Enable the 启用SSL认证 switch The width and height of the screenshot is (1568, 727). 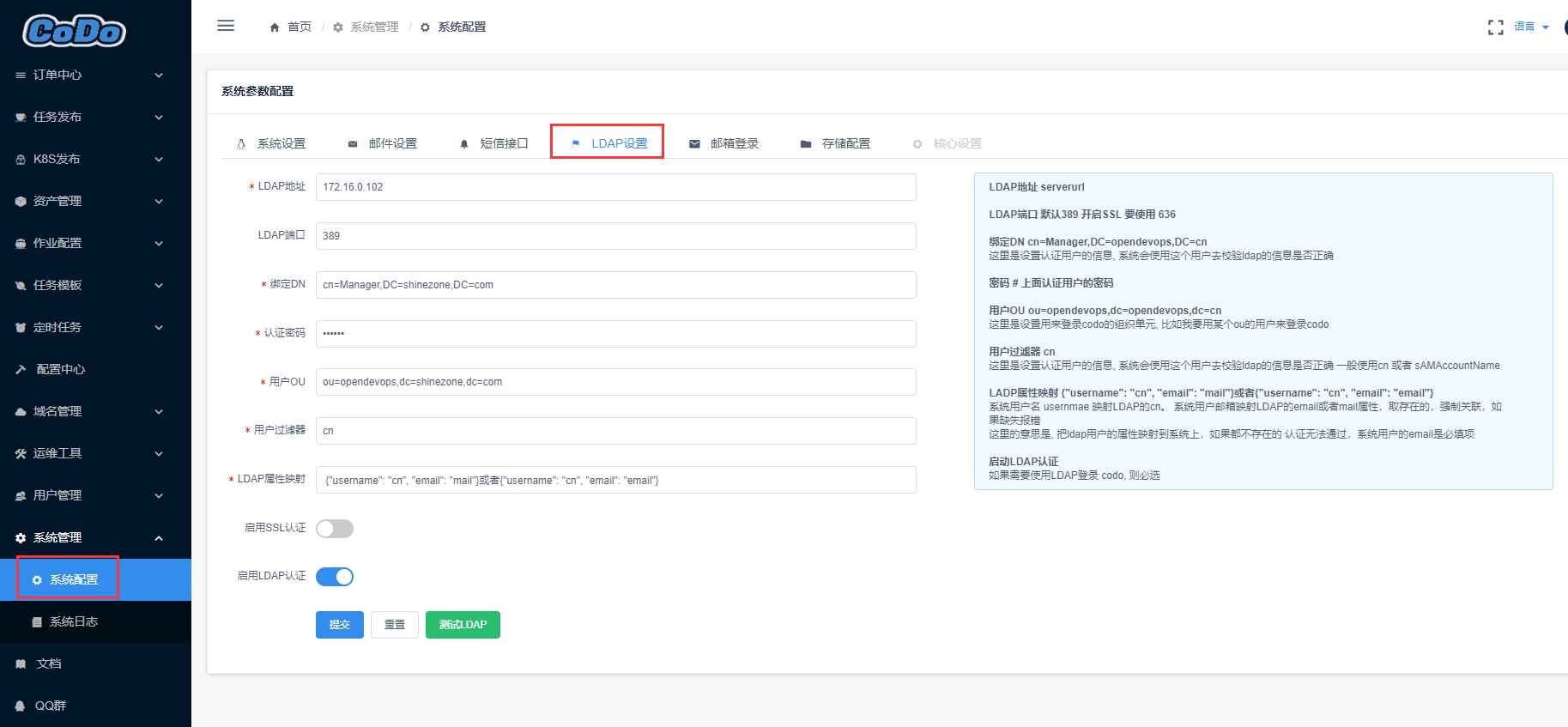point(335,529)
